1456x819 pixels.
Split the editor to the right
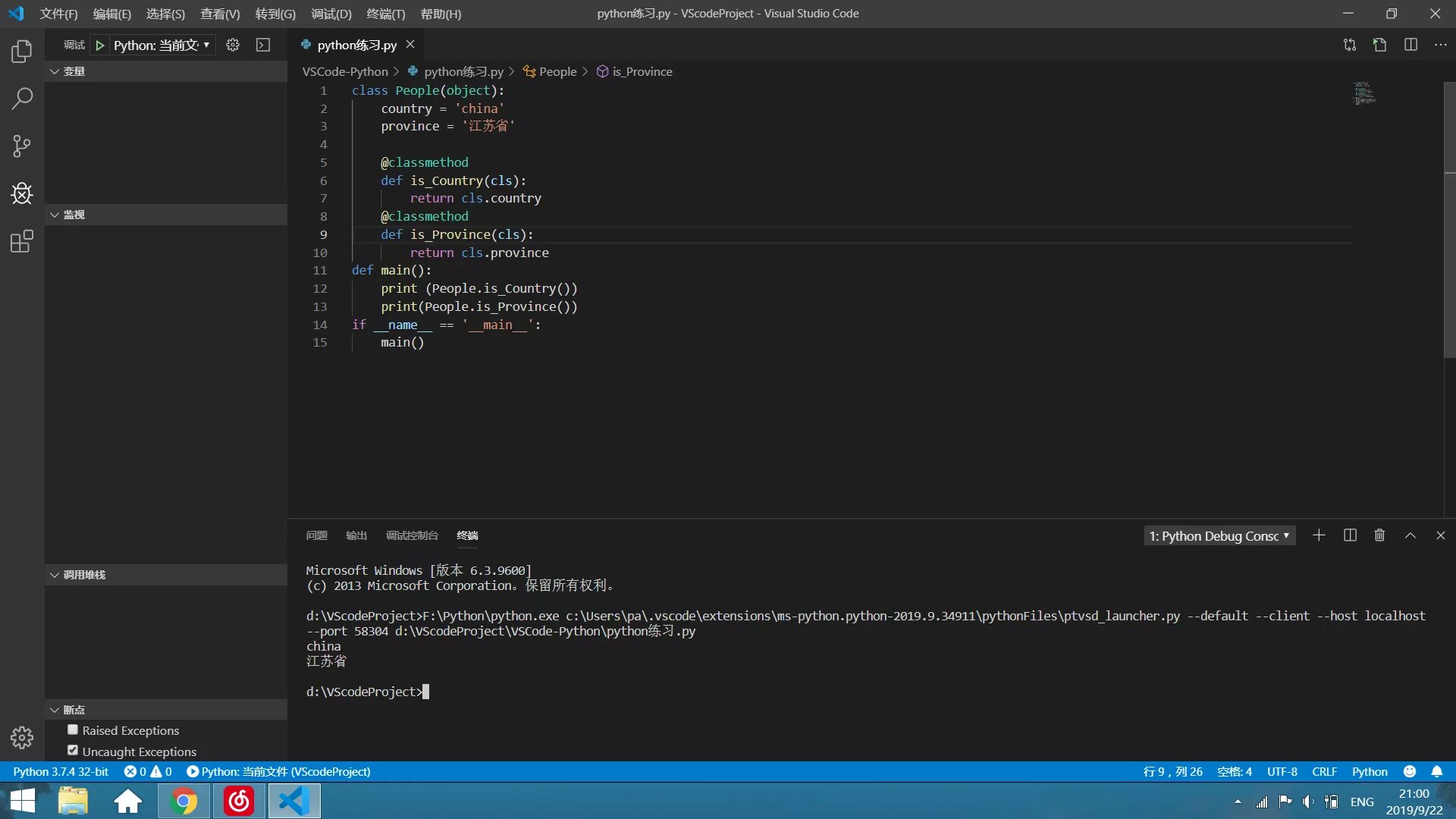coord(1410,45)
